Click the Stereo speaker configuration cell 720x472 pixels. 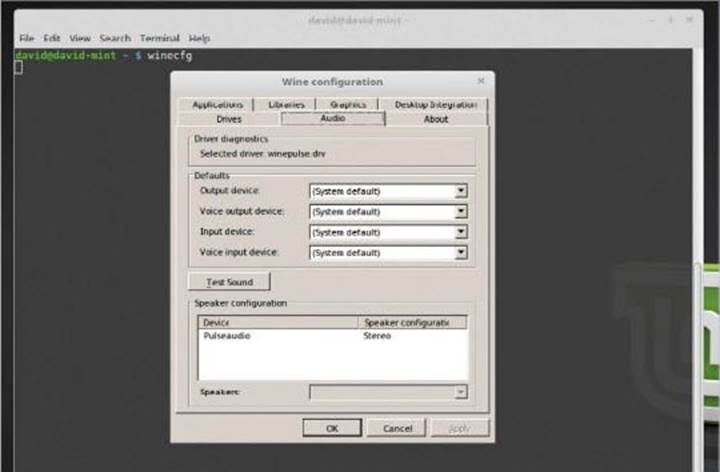(377, 336)
